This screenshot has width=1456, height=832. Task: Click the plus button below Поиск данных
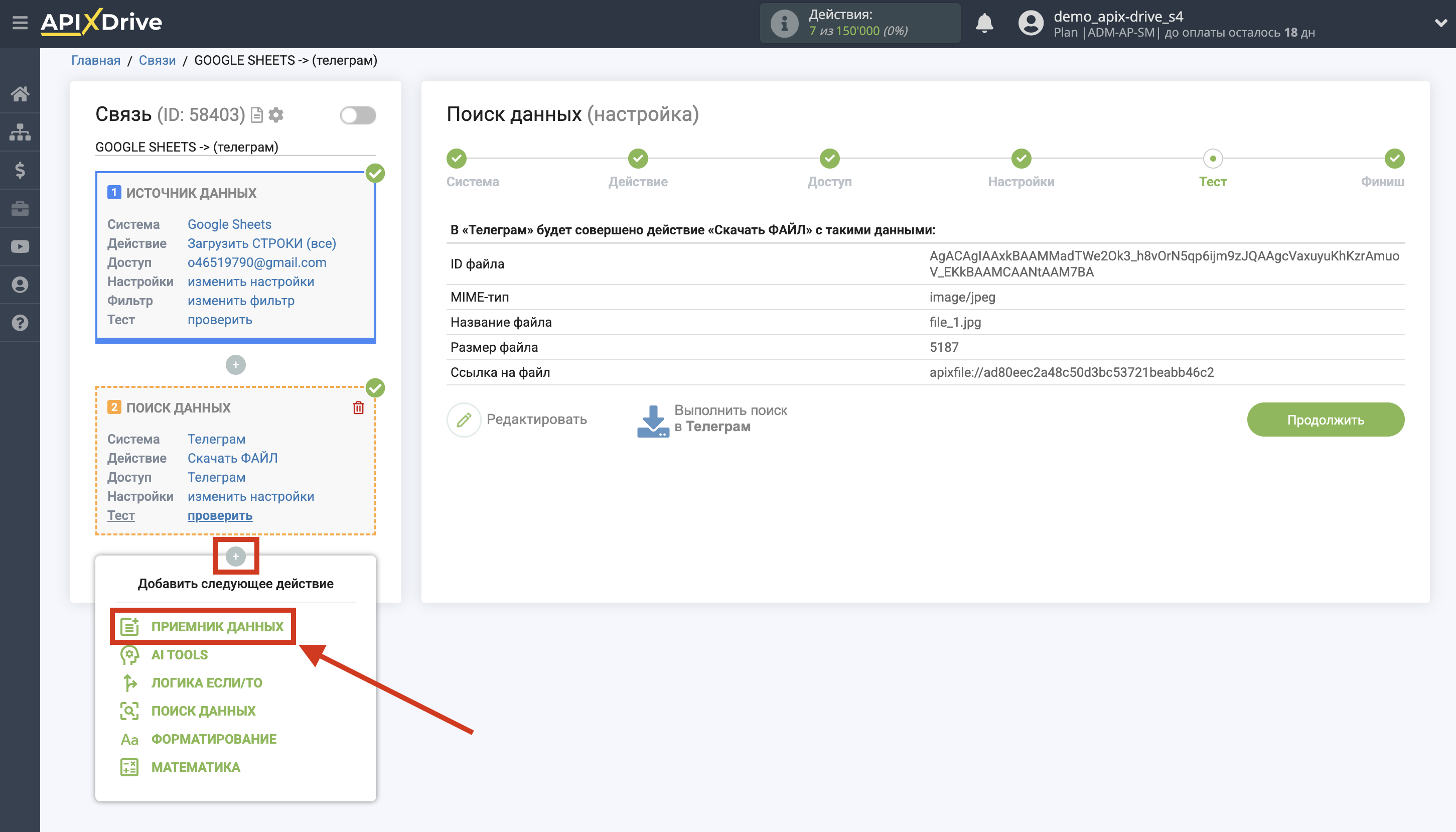click(236, 555)
